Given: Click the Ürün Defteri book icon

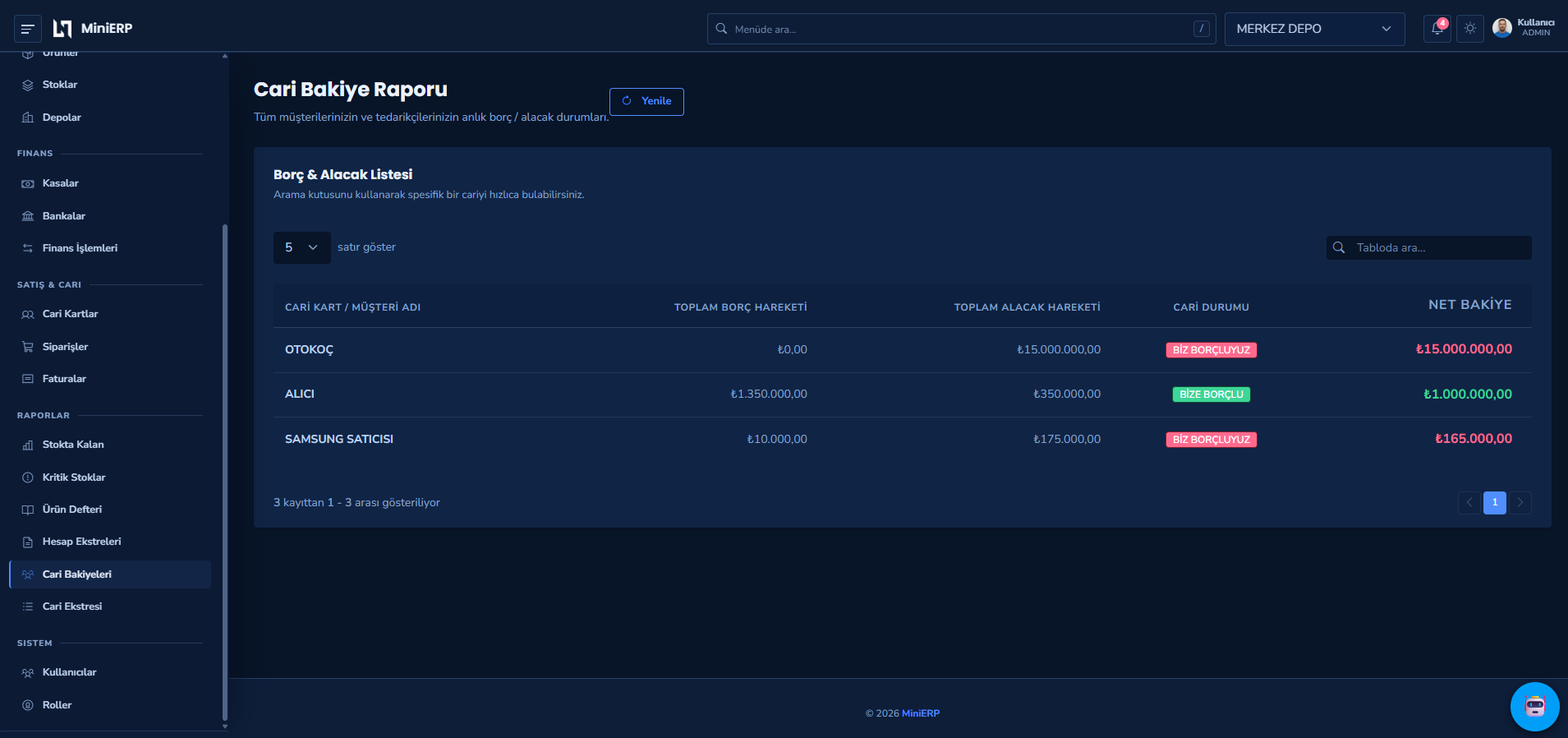Looking at the screenshot, I should coord(28,510).
